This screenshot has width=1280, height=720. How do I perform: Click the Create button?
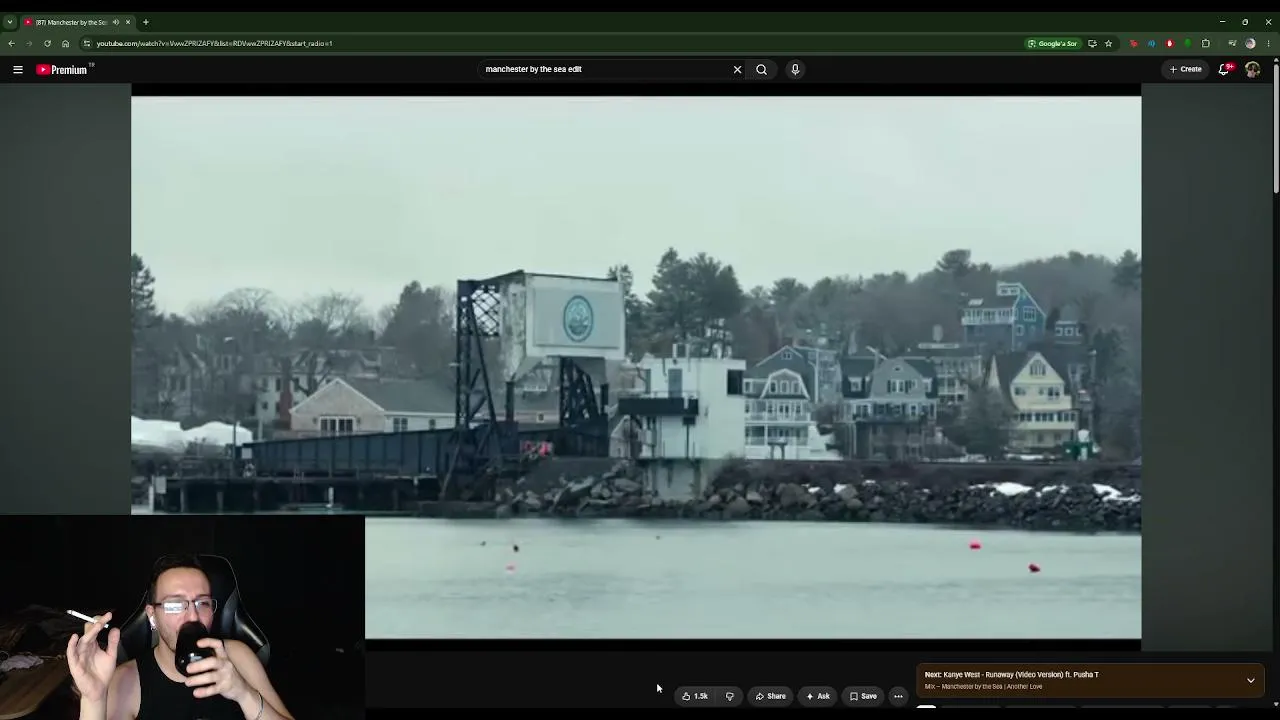coord(1186,69)
